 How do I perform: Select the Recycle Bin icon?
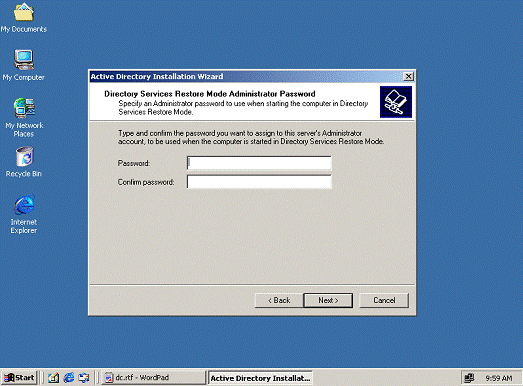(24, 162)
